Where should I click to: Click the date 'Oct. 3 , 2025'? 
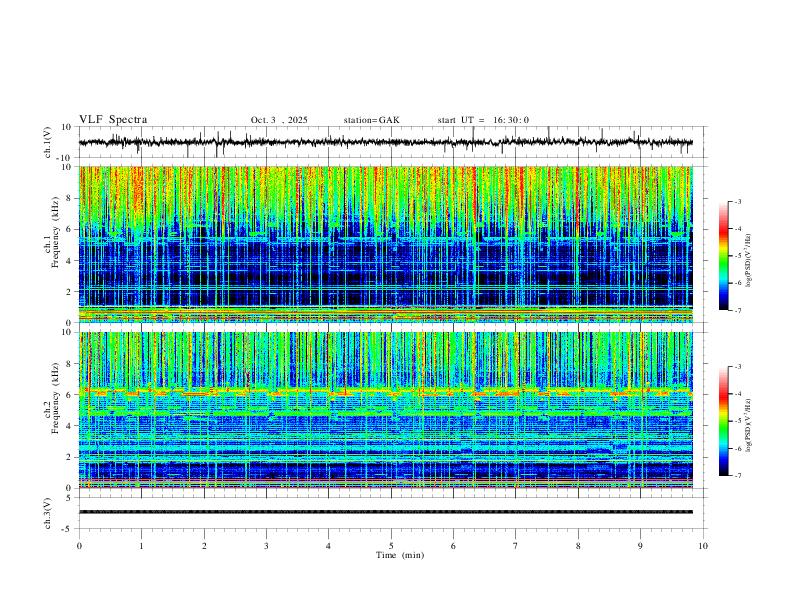pyautogui.click(x=279, y=120)
